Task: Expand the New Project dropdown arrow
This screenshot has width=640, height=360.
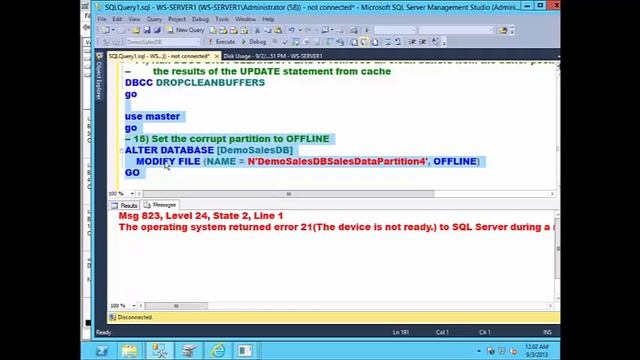Action: 113,30
